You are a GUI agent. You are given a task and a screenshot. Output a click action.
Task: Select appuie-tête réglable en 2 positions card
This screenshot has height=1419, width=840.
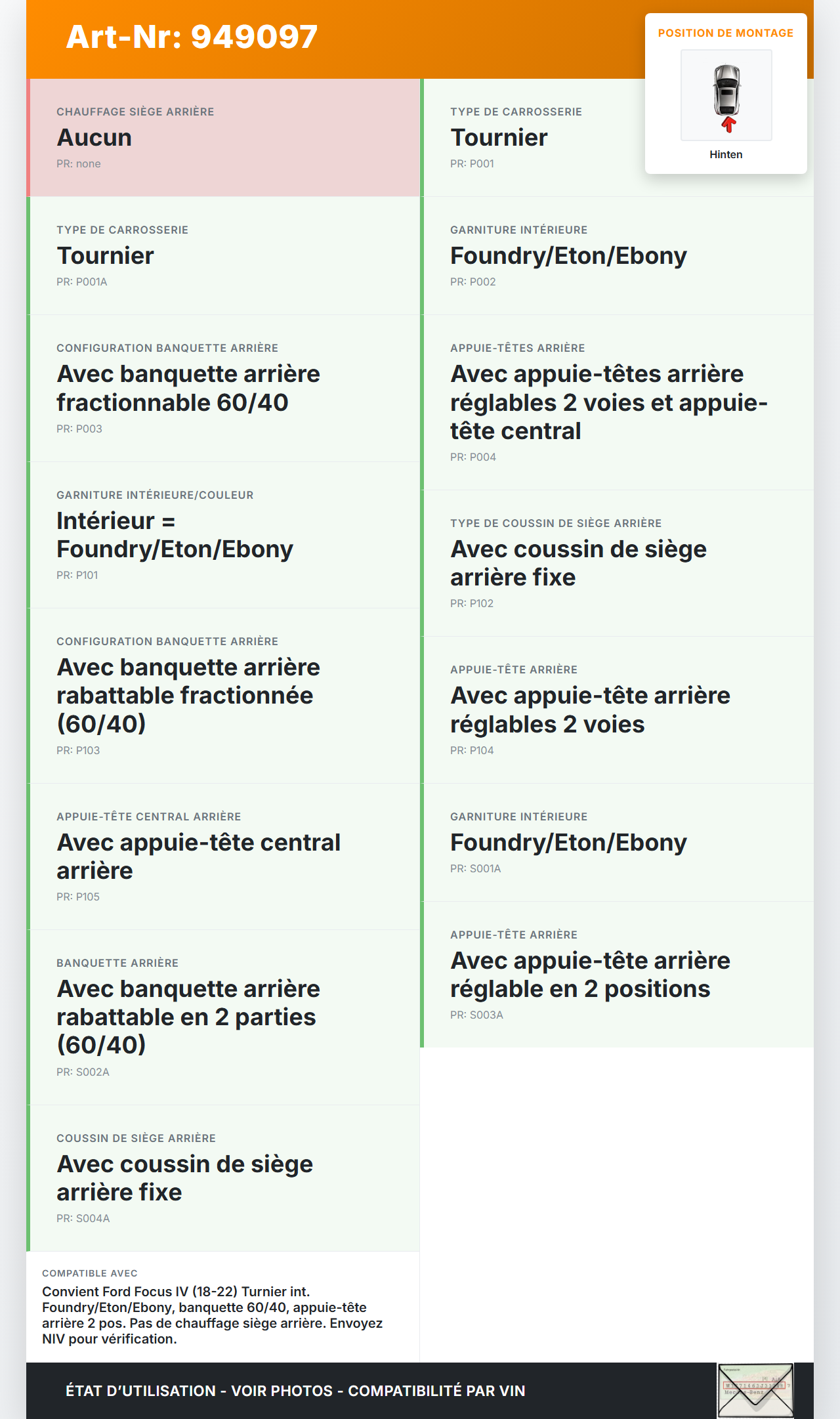pyautogui.click(x=617, y=975)
